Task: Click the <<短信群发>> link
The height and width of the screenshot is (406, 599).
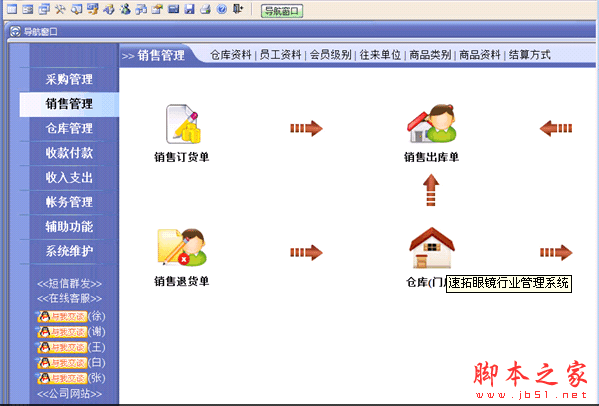Action: coord(70,283)
